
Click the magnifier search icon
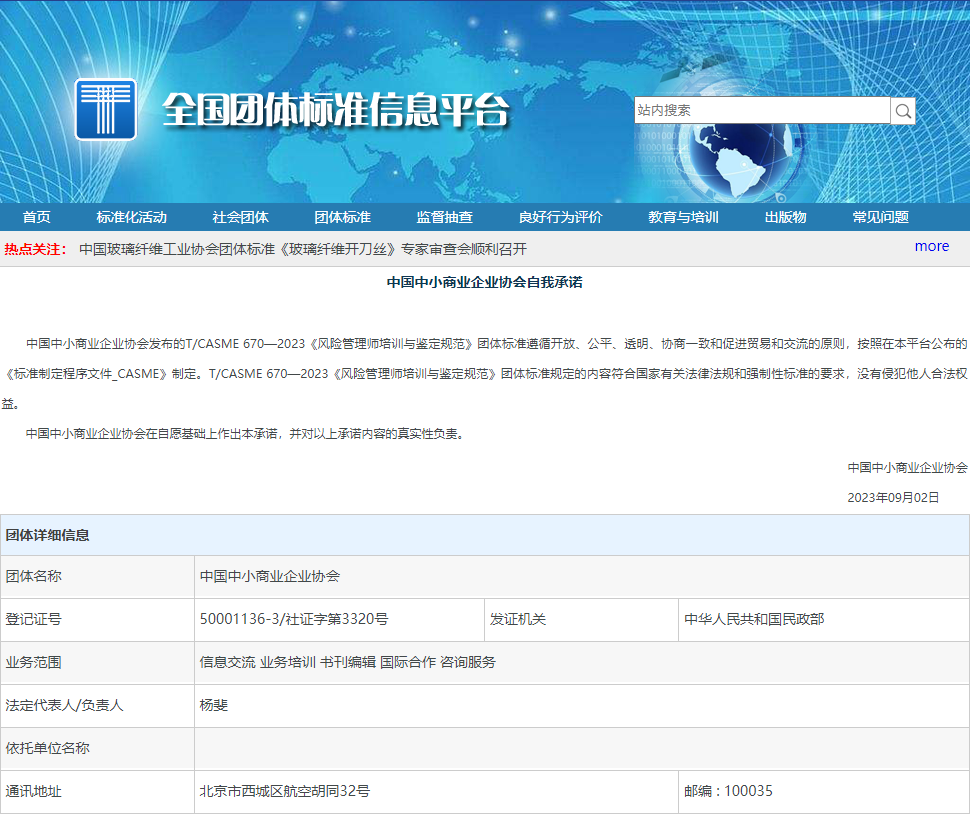coord(903,111)
